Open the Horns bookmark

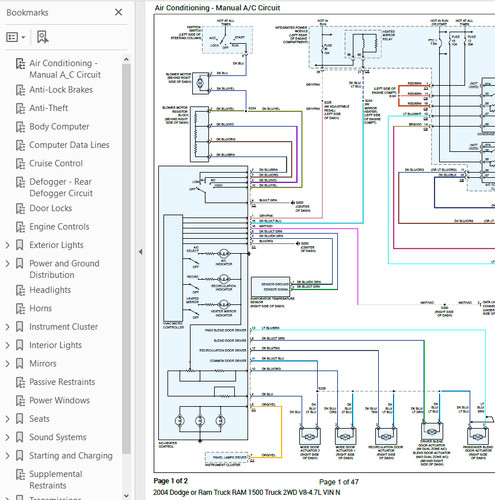point(41,308)
